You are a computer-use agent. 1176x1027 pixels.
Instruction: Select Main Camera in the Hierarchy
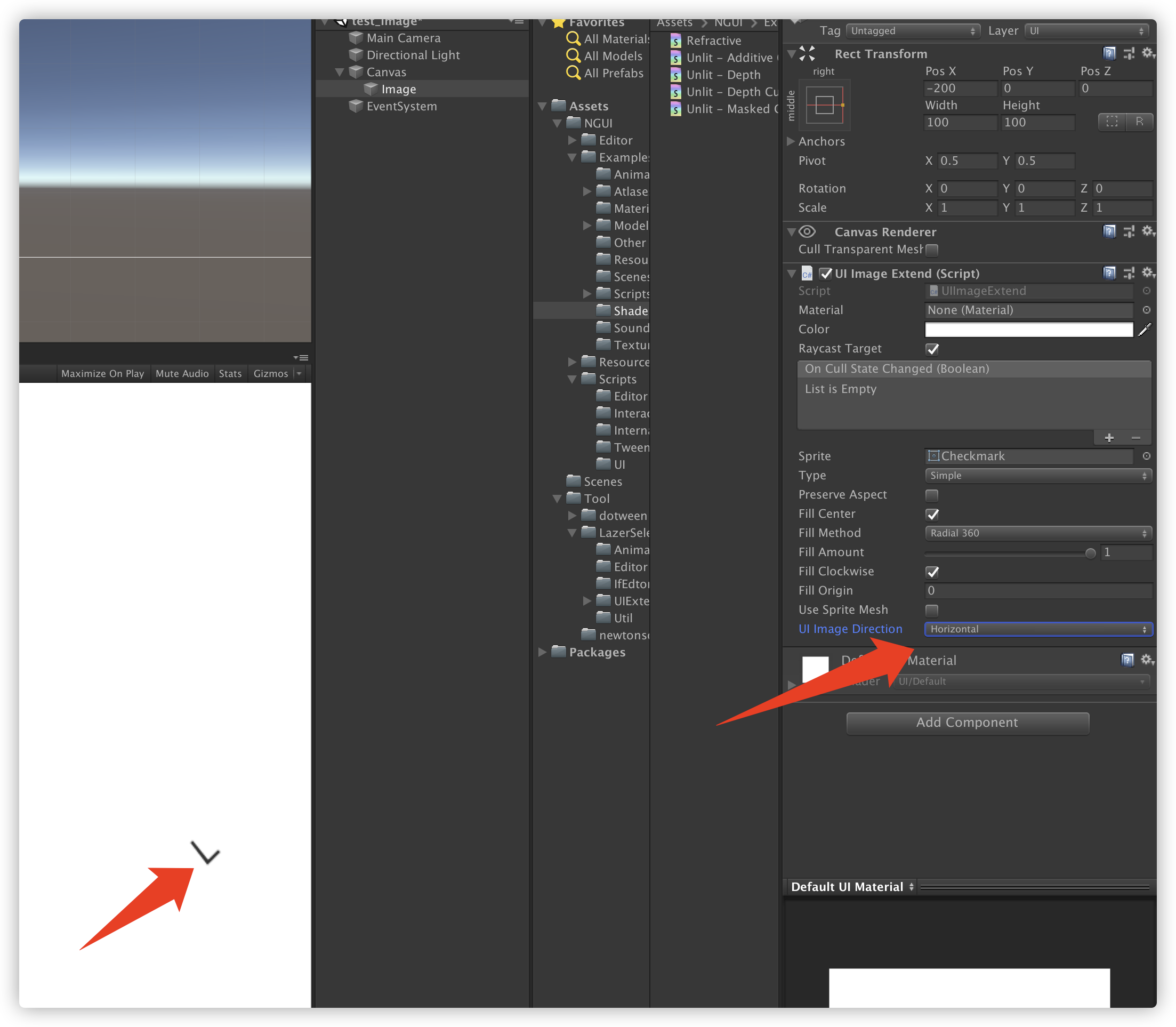click(403, 38)
